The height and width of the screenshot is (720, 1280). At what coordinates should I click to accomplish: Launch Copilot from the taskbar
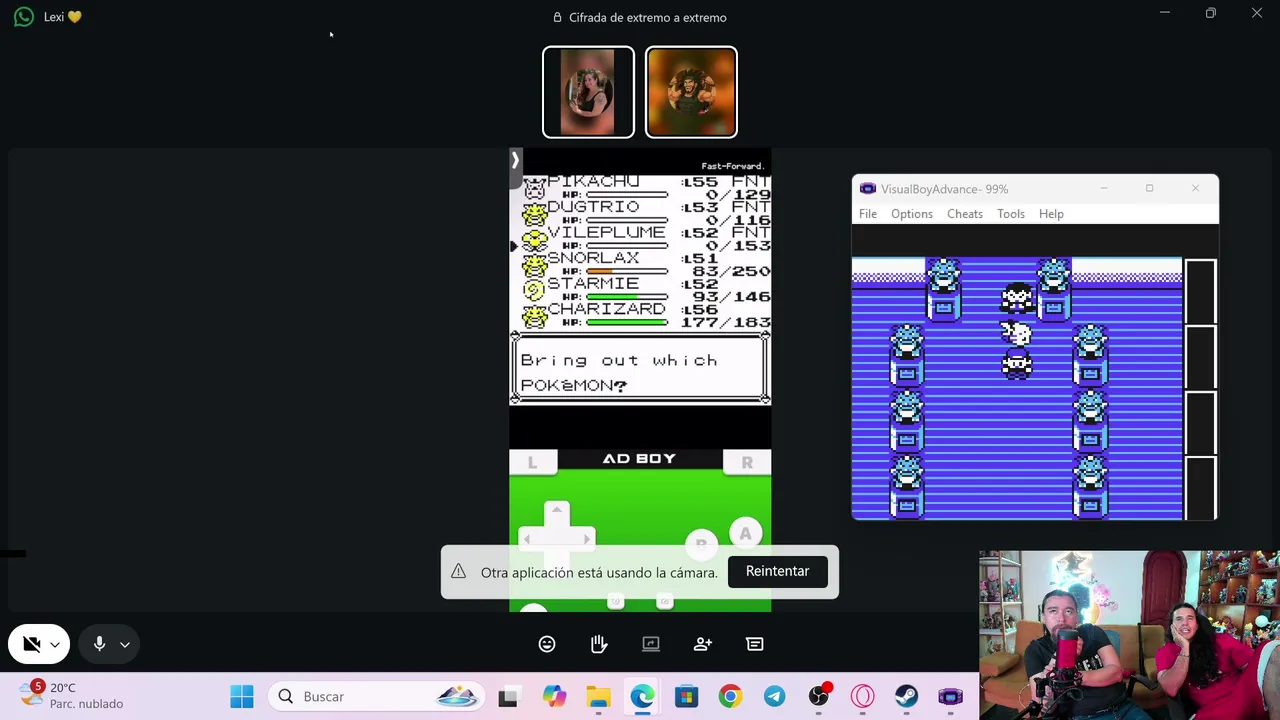coord(554,696)
